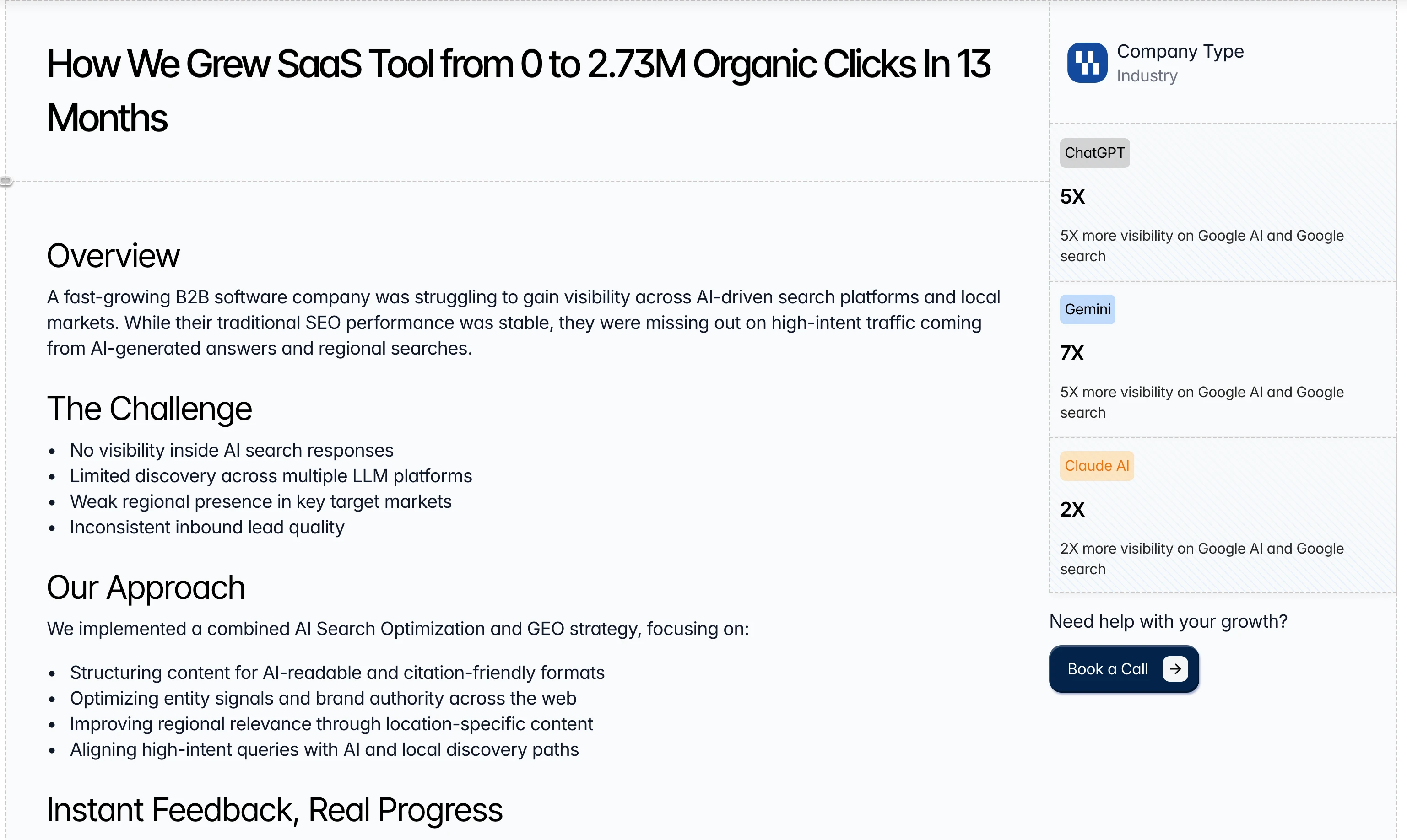Select the Gemini tag badge
Image resolution: width=1407 pixels, height=840 pixels.
click(1087, 310)
